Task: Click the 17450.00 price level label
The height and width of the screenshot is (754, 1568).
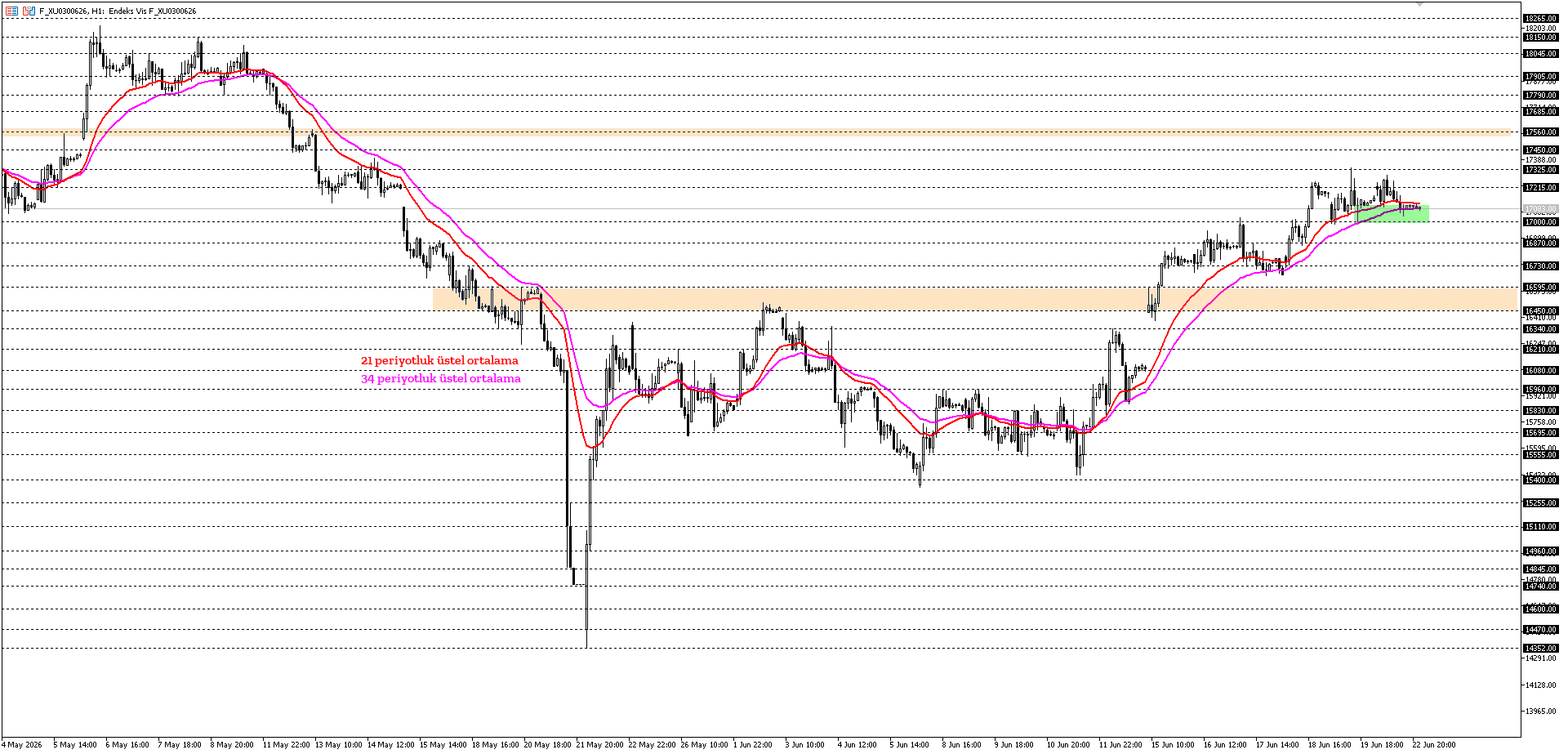Action: coord(1540,150)
